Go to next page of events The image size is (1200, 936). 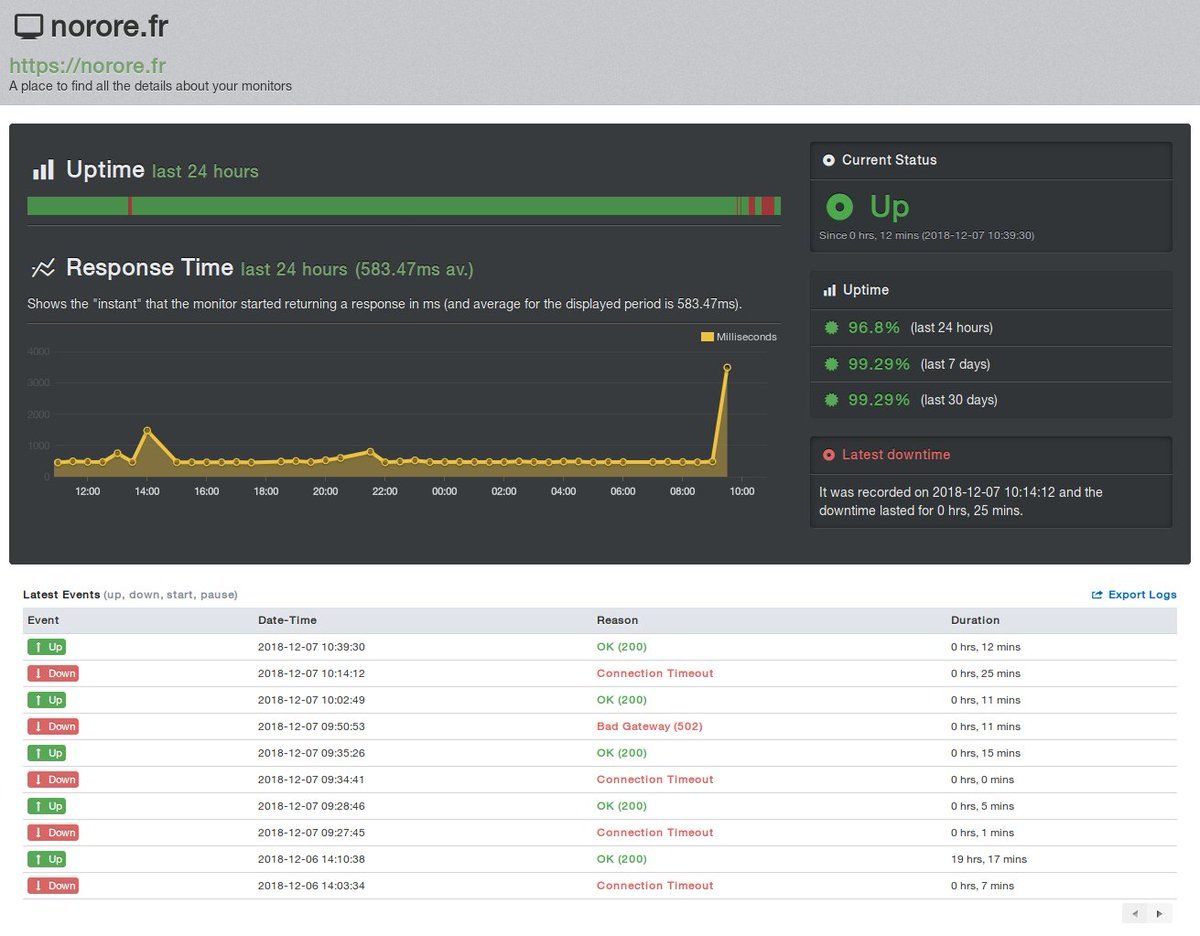(x=1159, y=913)
